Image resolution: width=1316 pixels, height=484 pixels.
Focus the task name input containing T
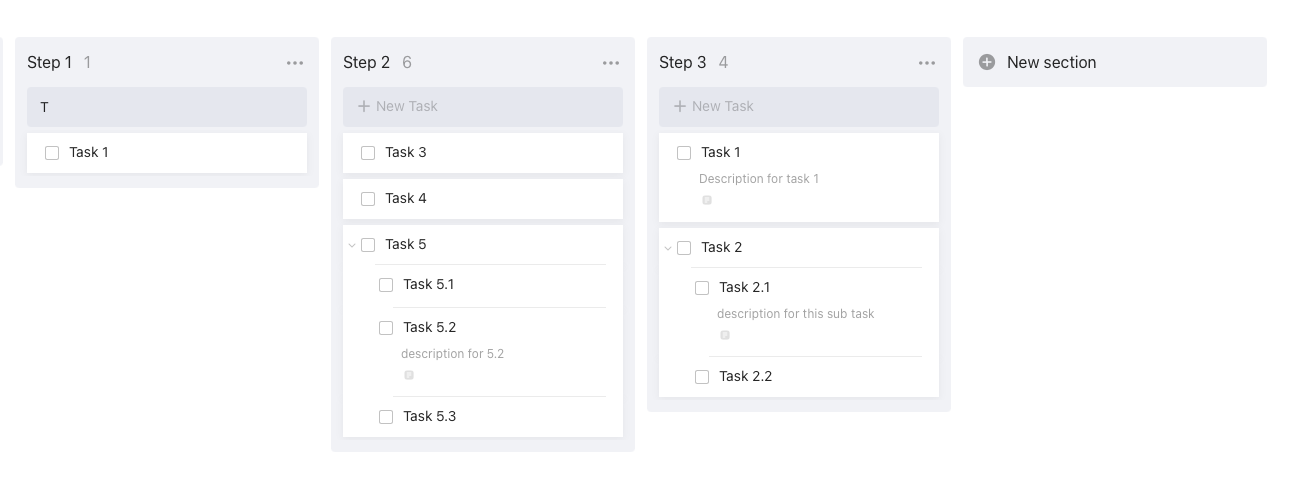coord(167,106)
